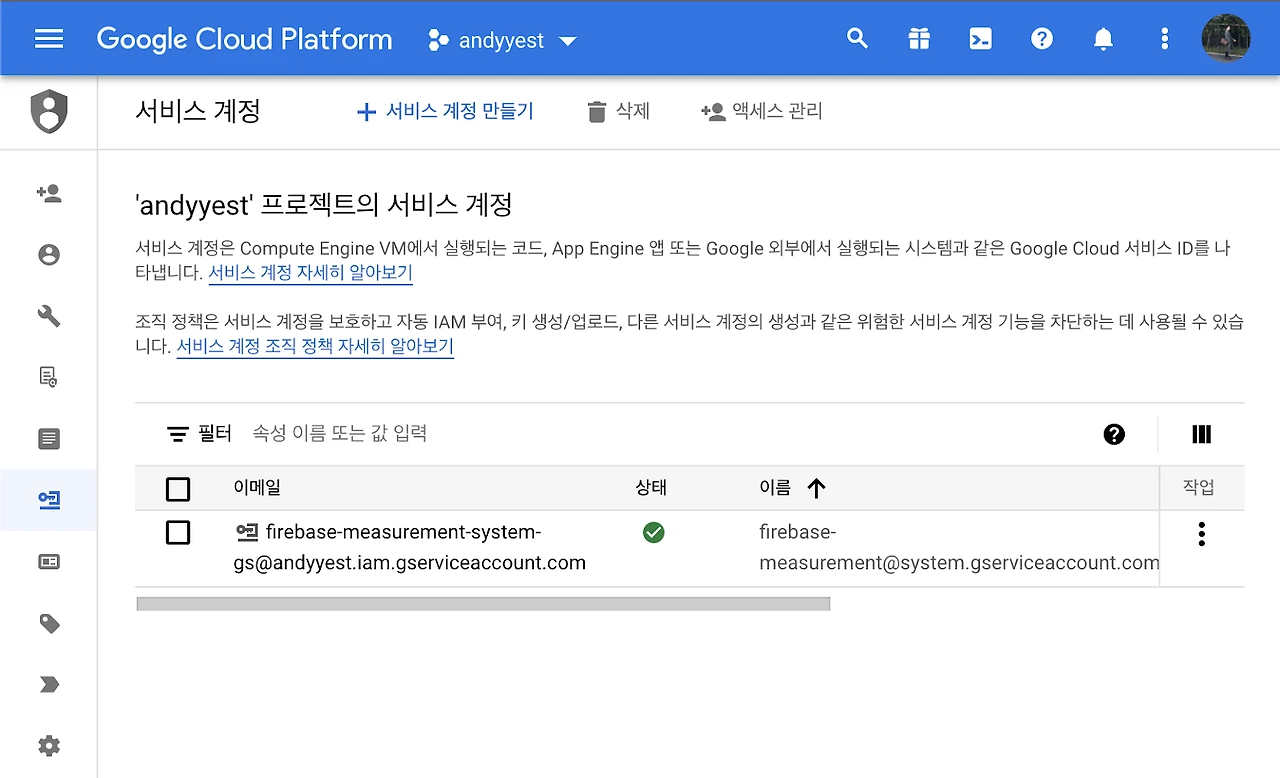This screenshot has height=778, width=1280.
Task: Open the column display options icon
Action: click(1202, 434)
